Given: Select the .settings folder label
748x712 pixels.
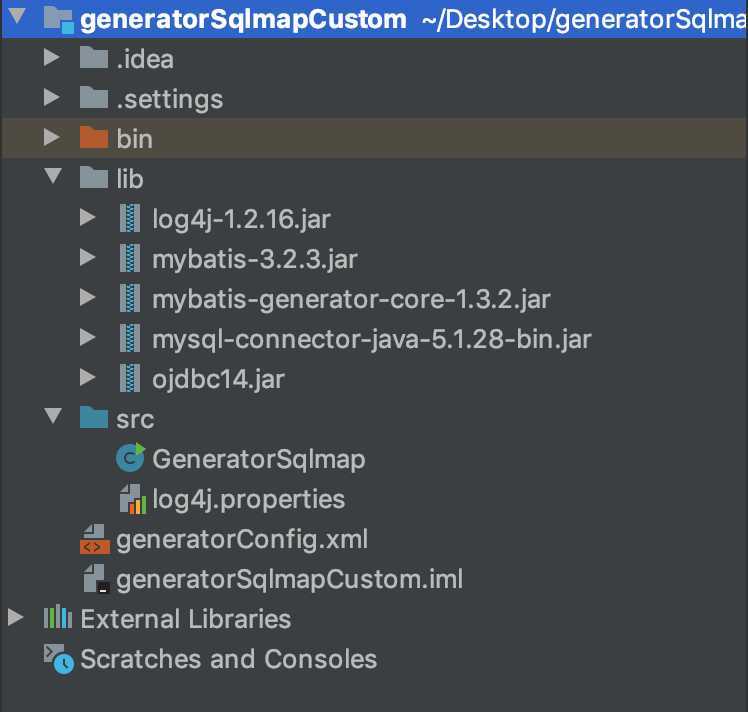Looking at the screenshot, I should coord(169,100).
